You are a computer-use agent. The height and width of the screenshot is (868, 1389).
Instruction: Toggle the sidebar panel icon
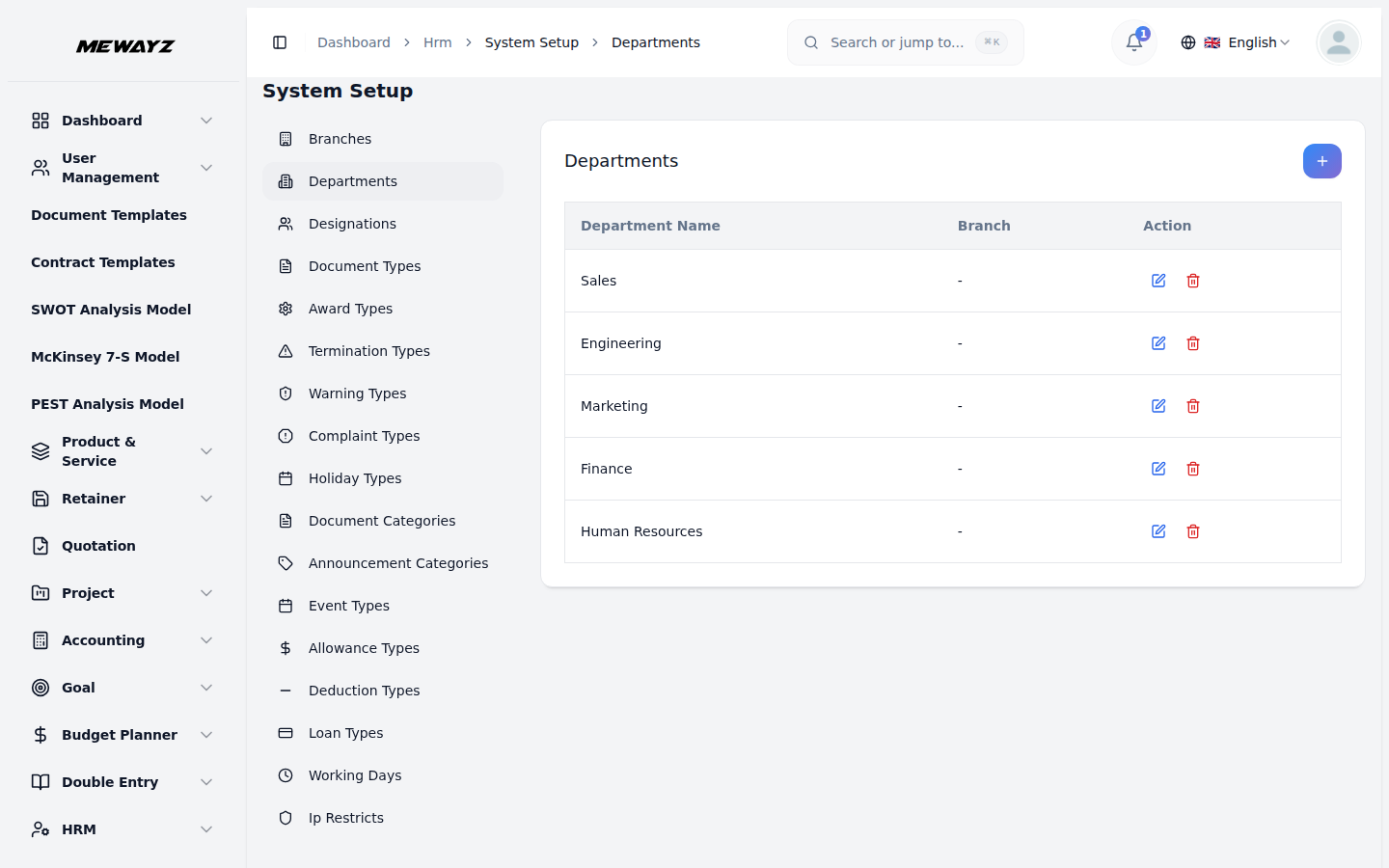pos(280,42)
